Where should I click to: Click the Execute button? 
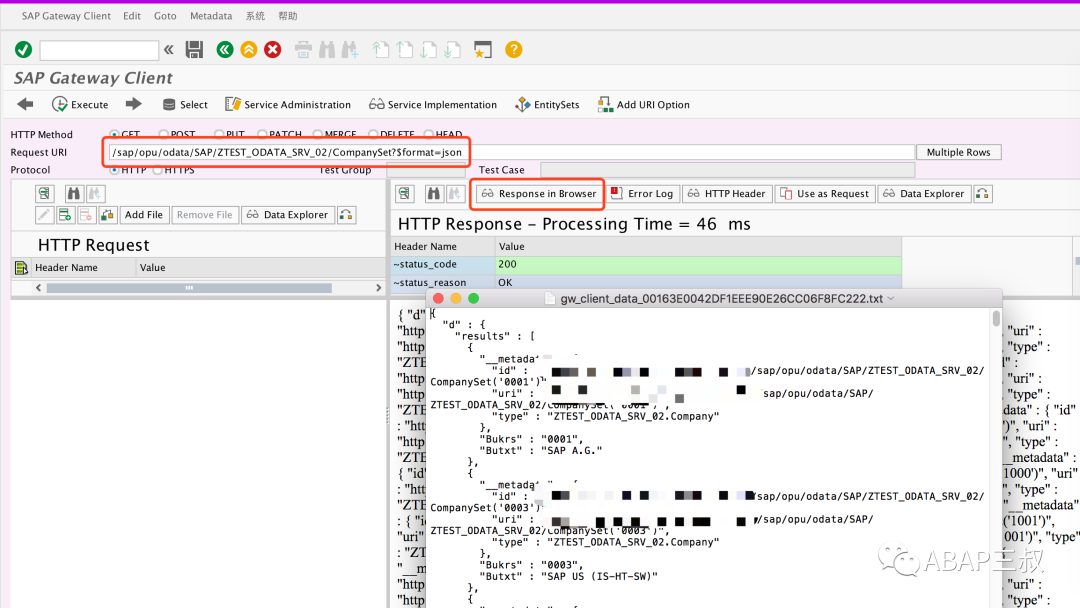(x=80, y=104)
